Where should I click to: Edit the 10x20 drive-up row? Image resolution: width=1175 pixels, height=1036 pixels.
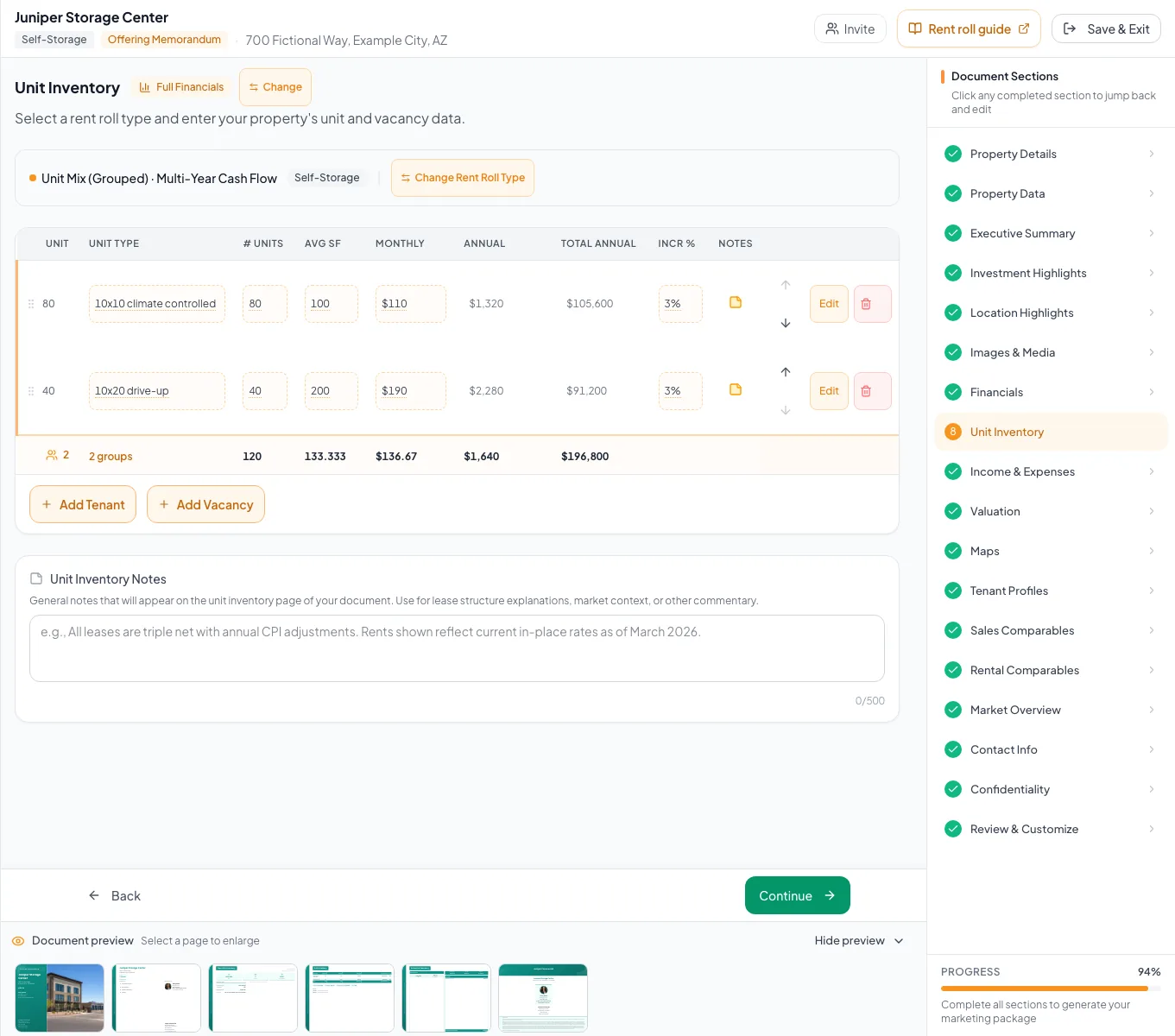[x=829, y=391]
